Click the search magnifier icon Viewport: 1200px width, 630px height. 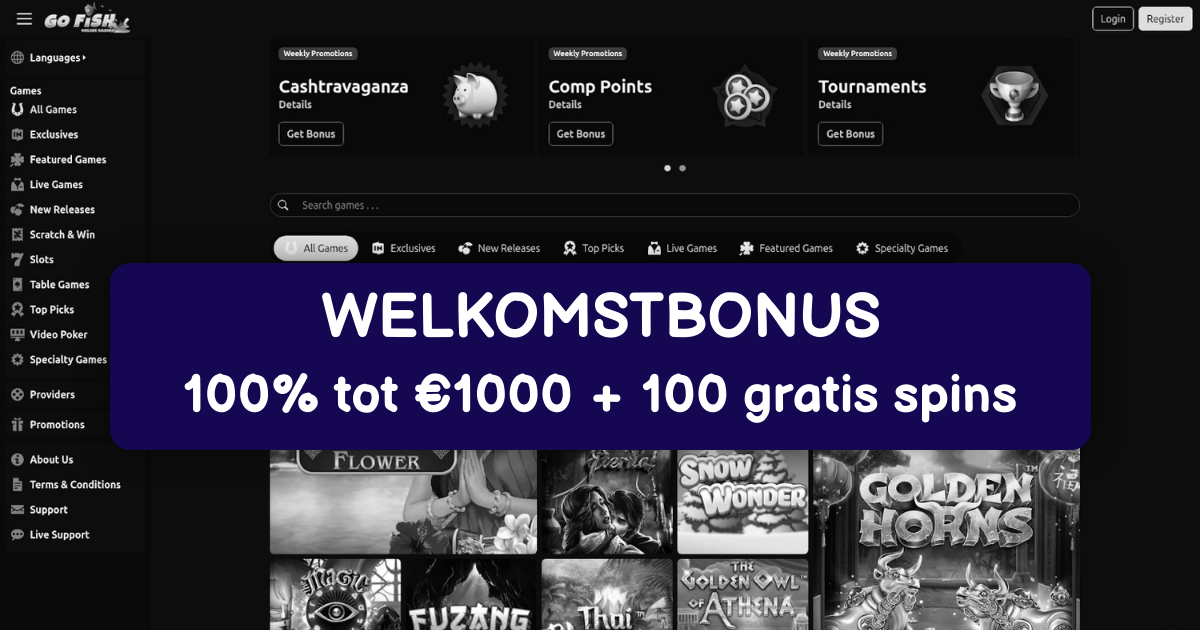click(x=284, y=205)
